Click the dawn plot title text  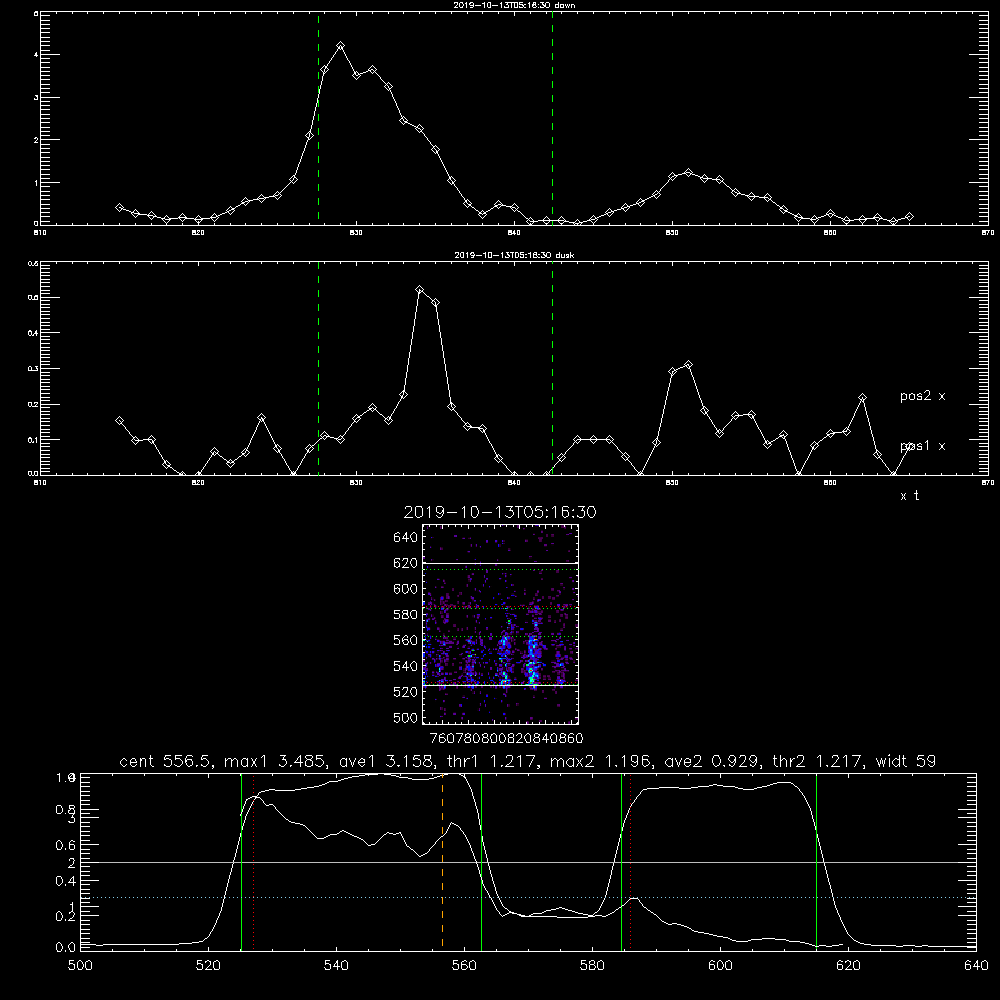515,5
